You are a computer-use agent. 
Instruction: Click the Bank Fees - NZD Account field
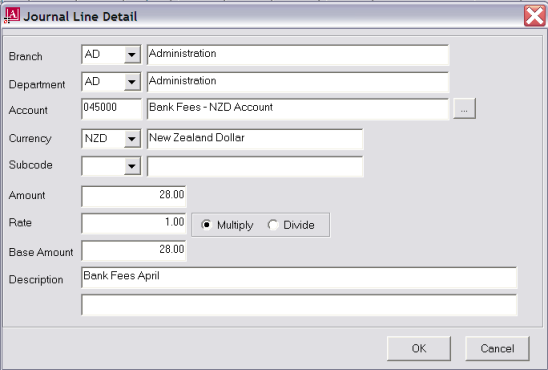[x=298, y=109]
